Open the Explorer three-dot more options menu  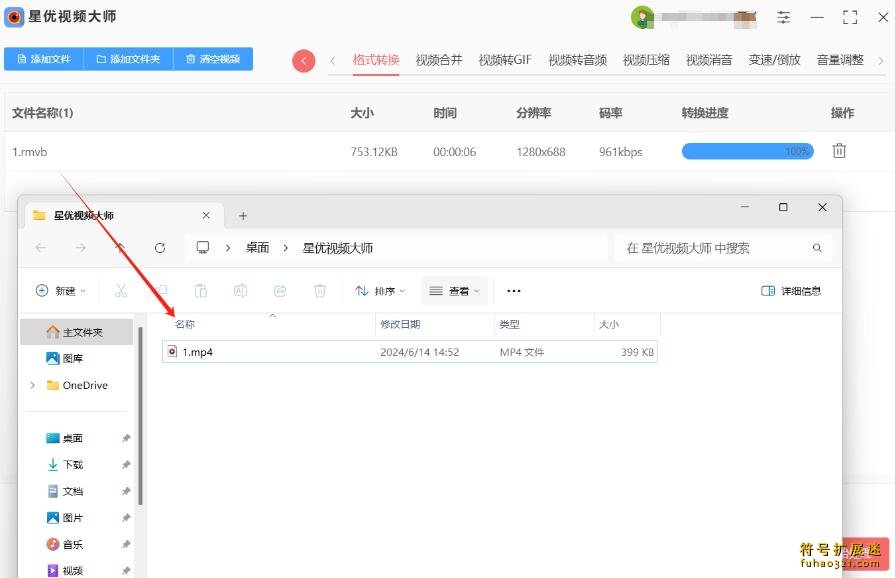point(514,291)
